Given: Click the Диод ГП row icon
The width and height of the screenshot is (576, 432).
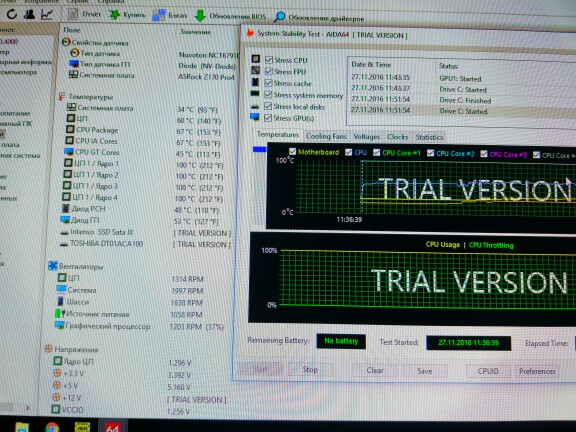Looking at the screenshot, I should point(64,220).
